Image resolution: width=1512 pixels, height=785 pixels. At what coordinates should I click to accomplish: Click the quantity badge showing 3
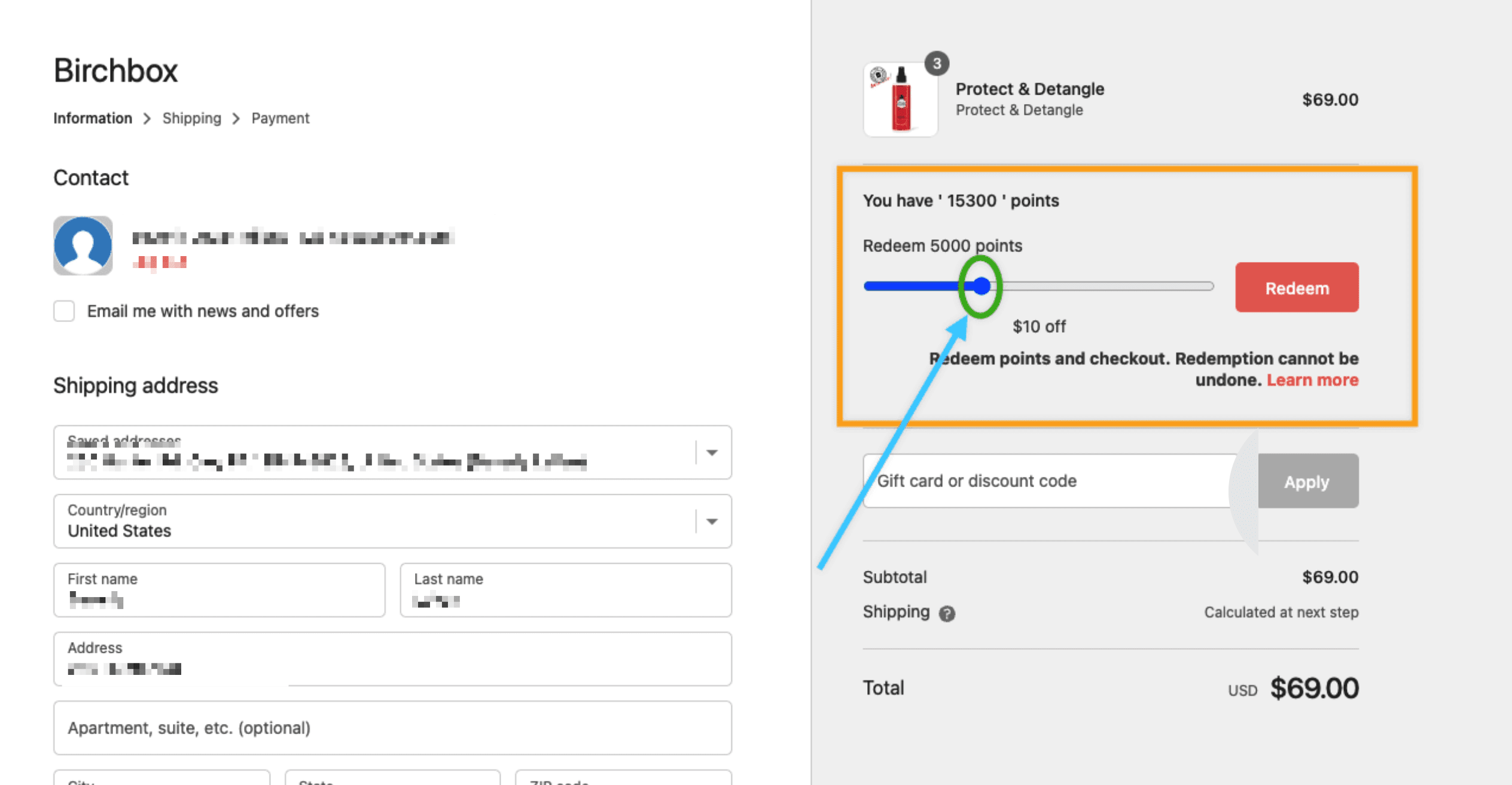point(937,63)
